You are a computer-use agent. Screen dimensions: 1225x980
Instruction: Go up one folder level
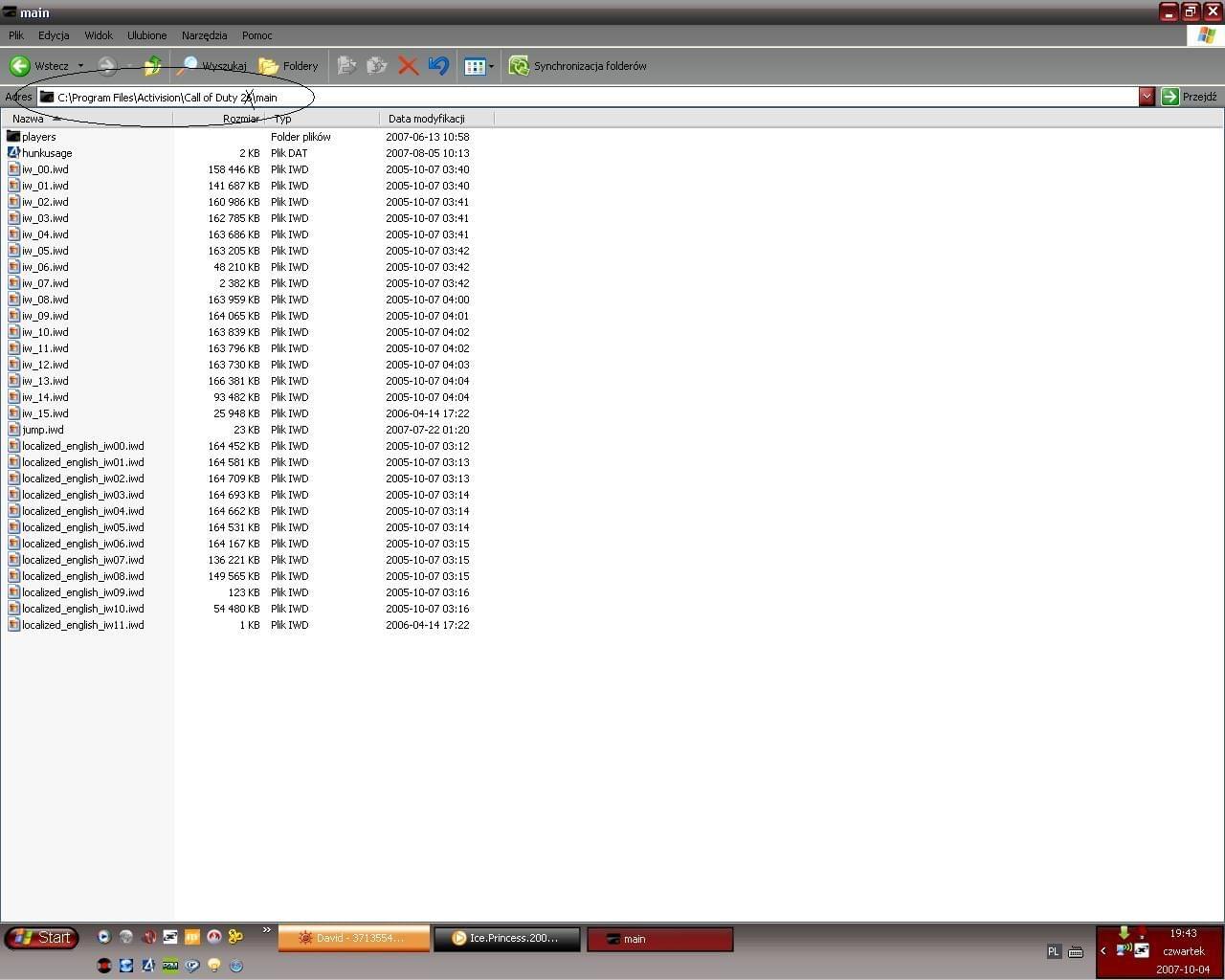[152, 66]
